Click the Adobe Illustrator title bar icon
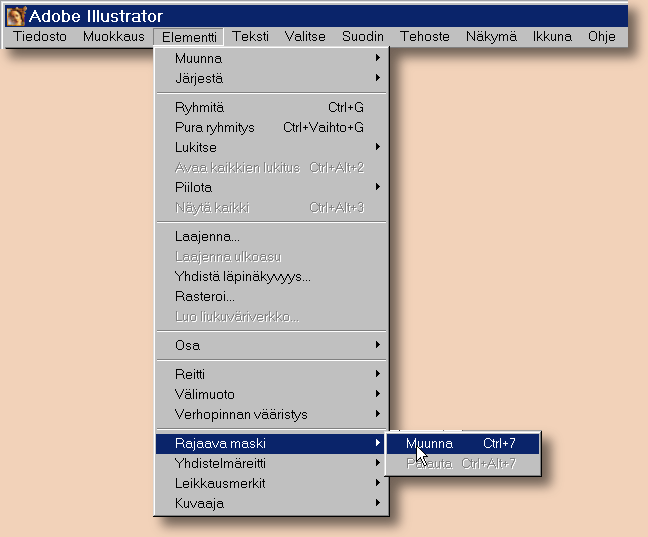The width and height of the screenshot is (648, 537). tap(16, 16)
